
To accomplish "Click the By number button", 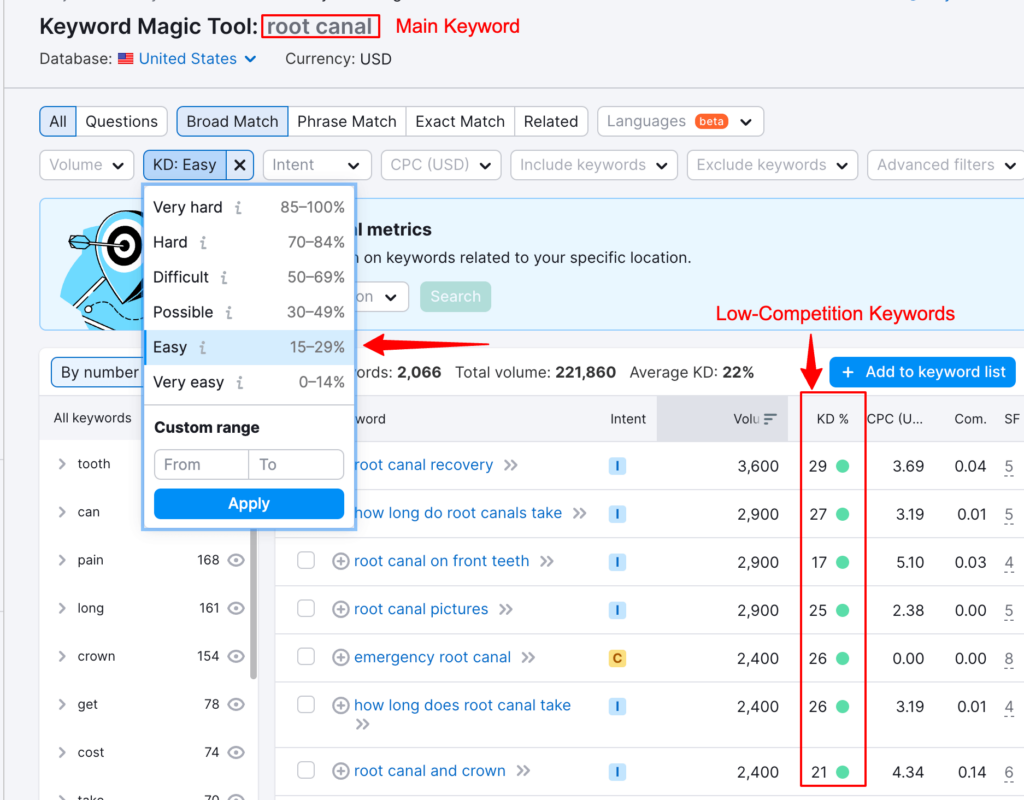I will [x=97, y=372].
